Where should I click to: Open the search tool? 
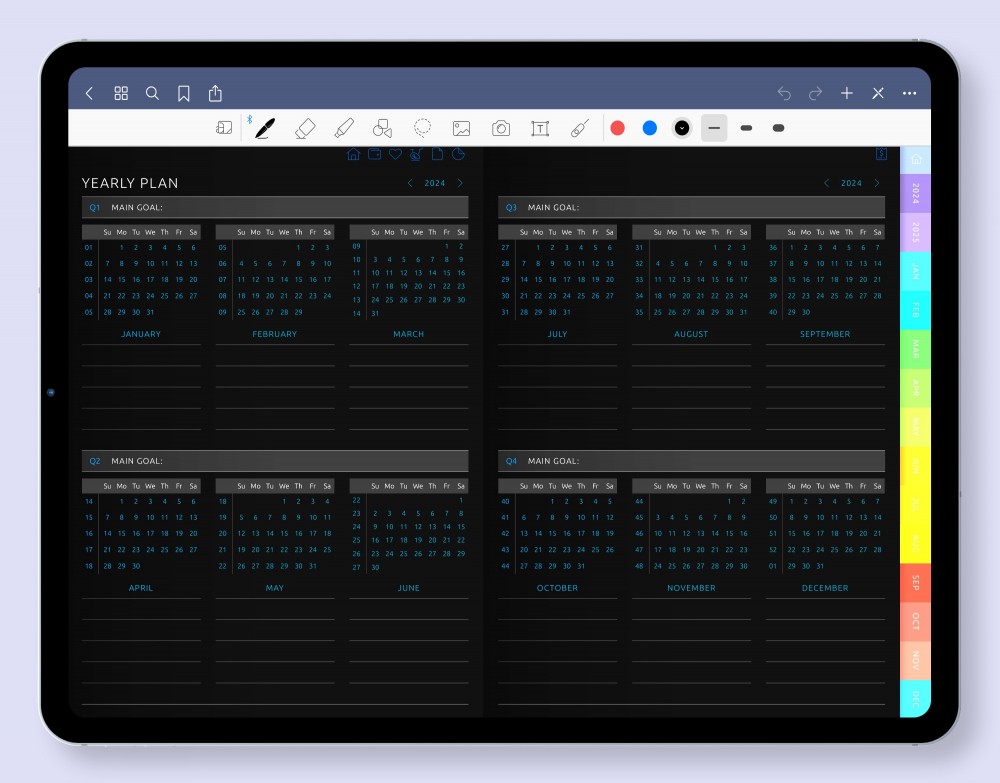(152, 94)
